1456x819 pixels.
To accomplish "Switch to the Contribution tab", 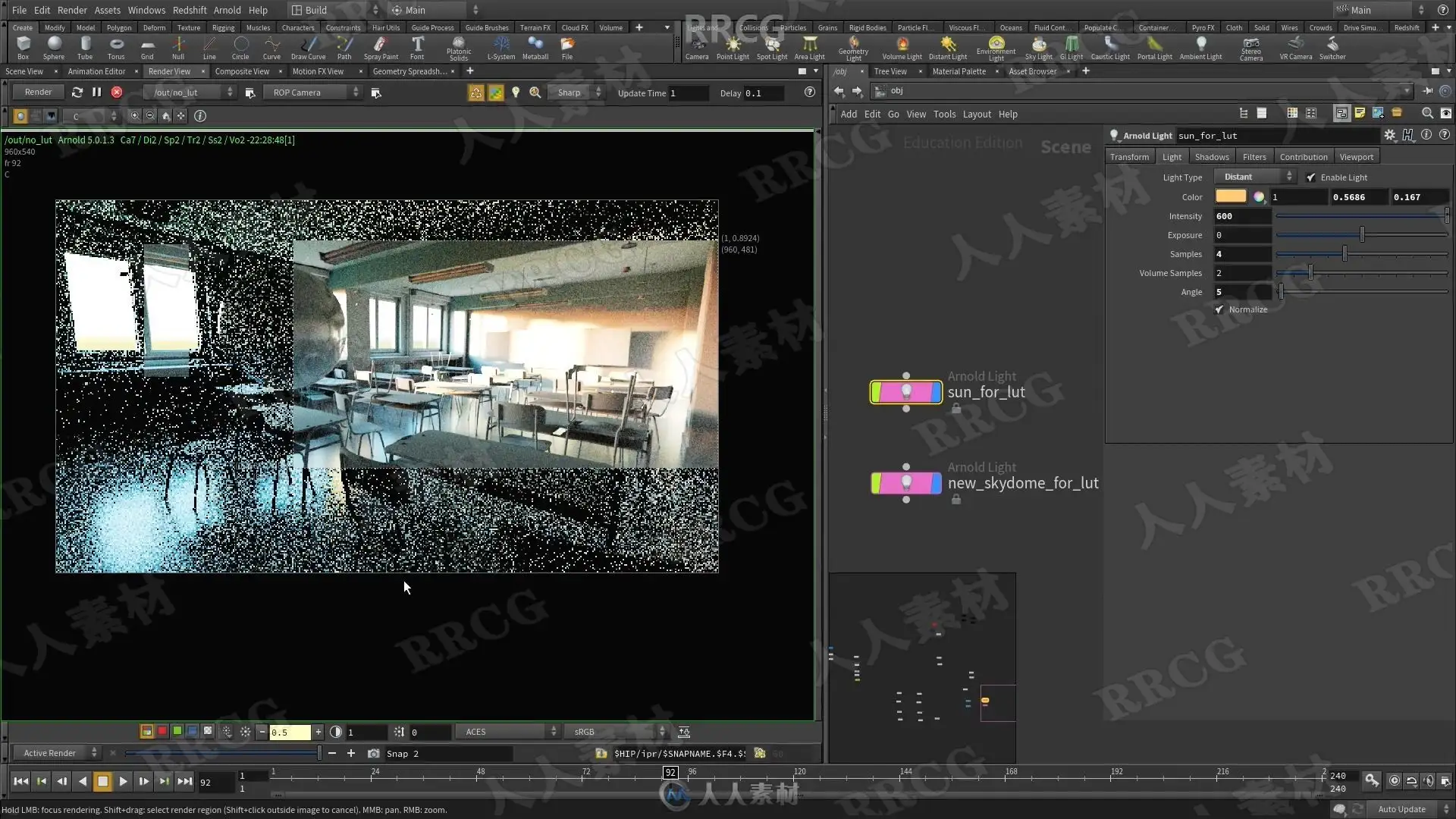I will pyautogui.click(x=1303, y=157).
